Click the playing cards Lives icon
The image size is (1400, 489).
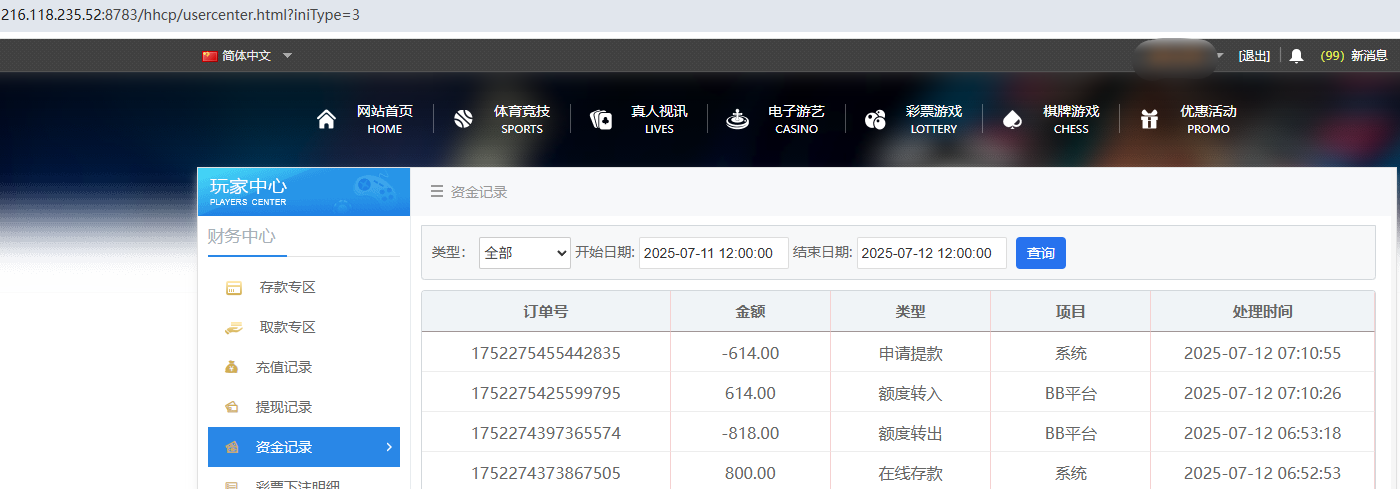tap(601, 120)
